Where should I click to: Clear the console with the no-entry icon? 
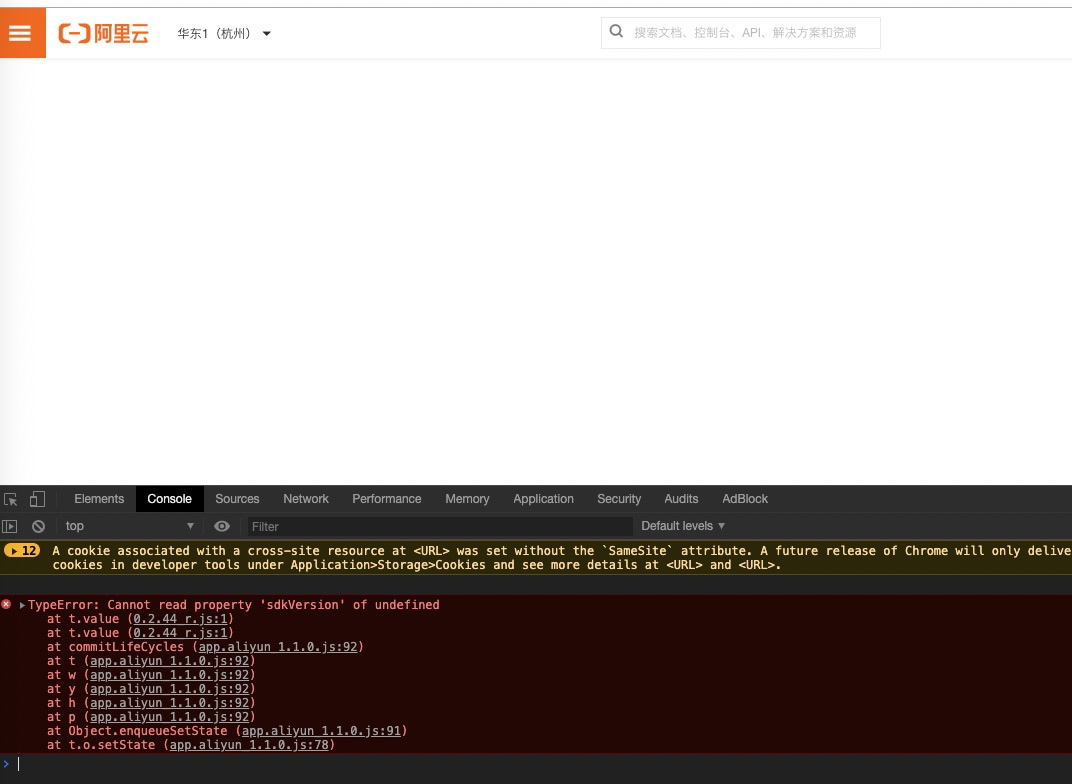pos(38,526)
